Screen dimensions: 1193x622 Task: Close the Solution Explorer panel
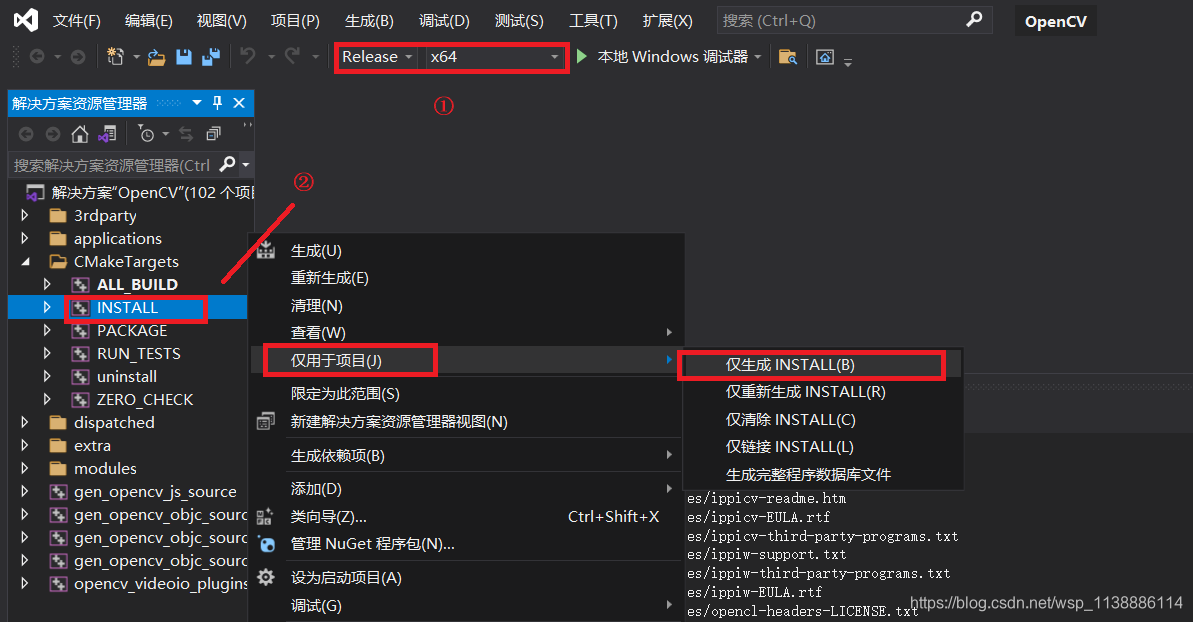(x=239, y=103)
